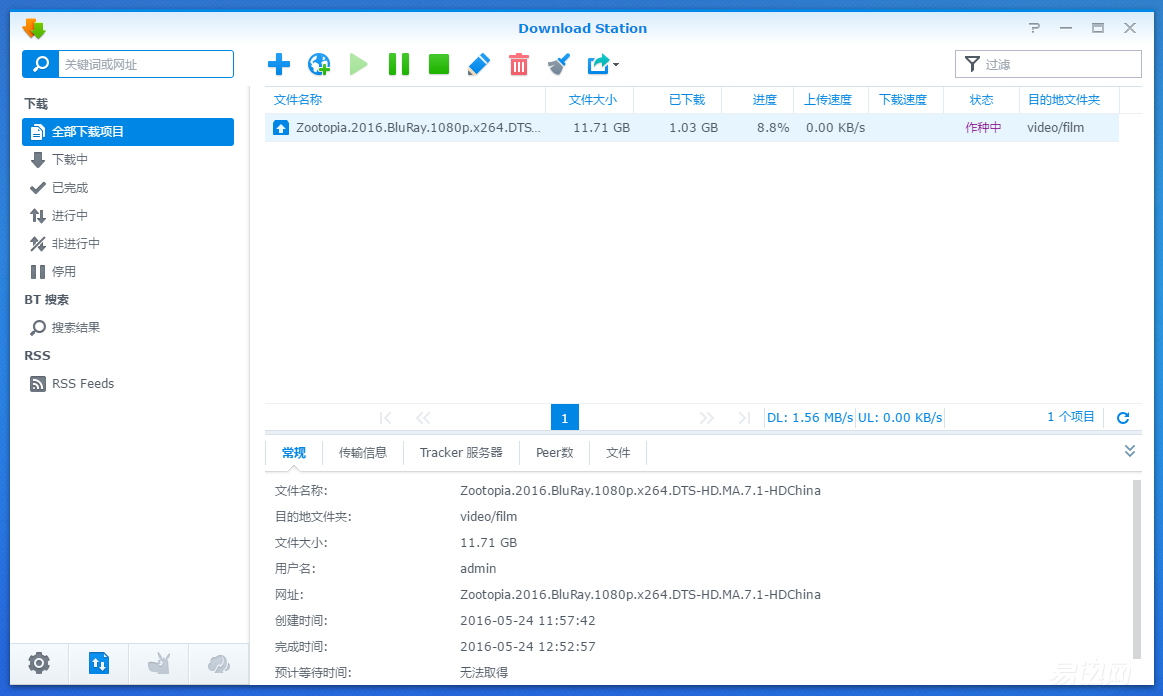Click page number 1 button

564,418
